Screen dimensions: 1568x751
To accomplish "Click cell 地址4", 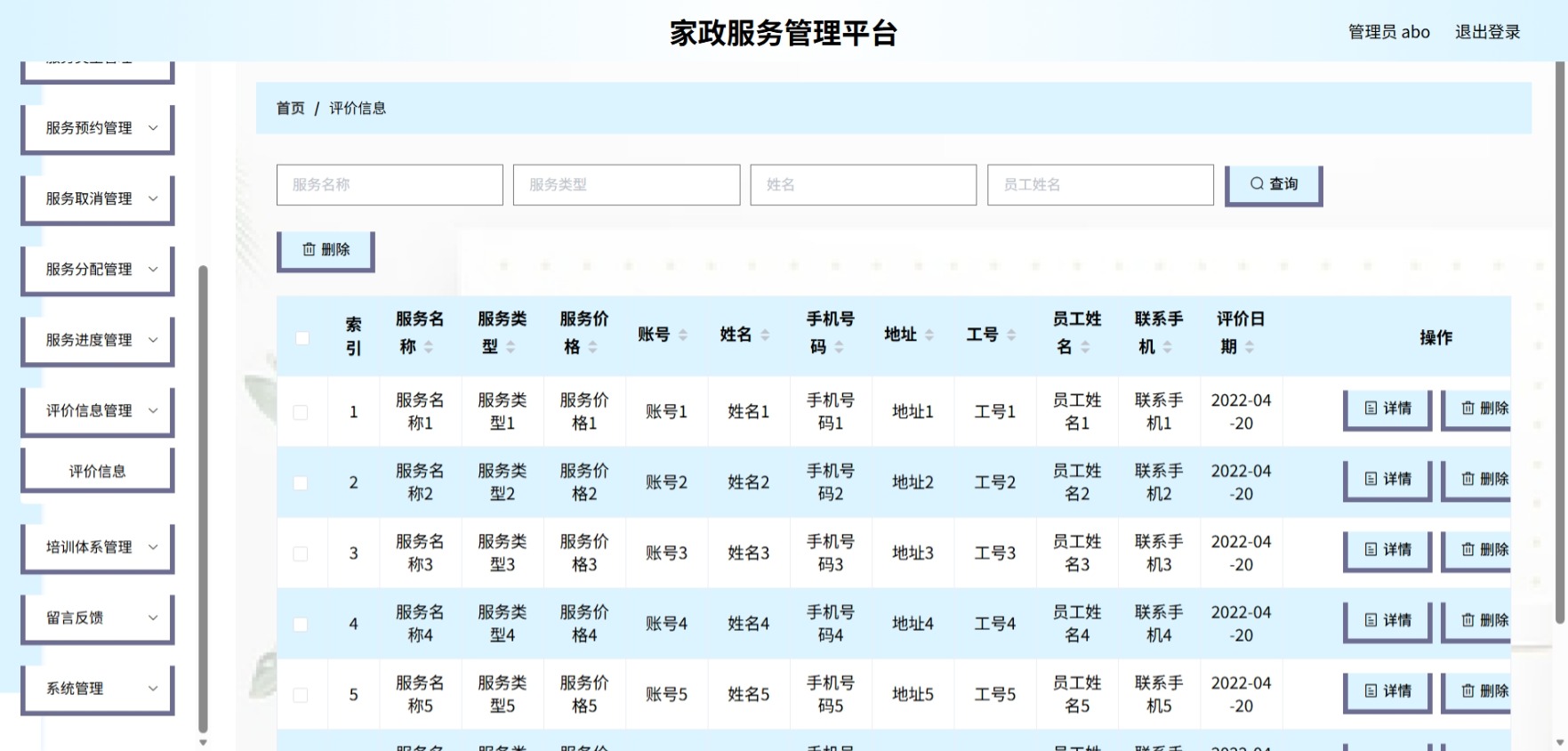I will (913, 624).
